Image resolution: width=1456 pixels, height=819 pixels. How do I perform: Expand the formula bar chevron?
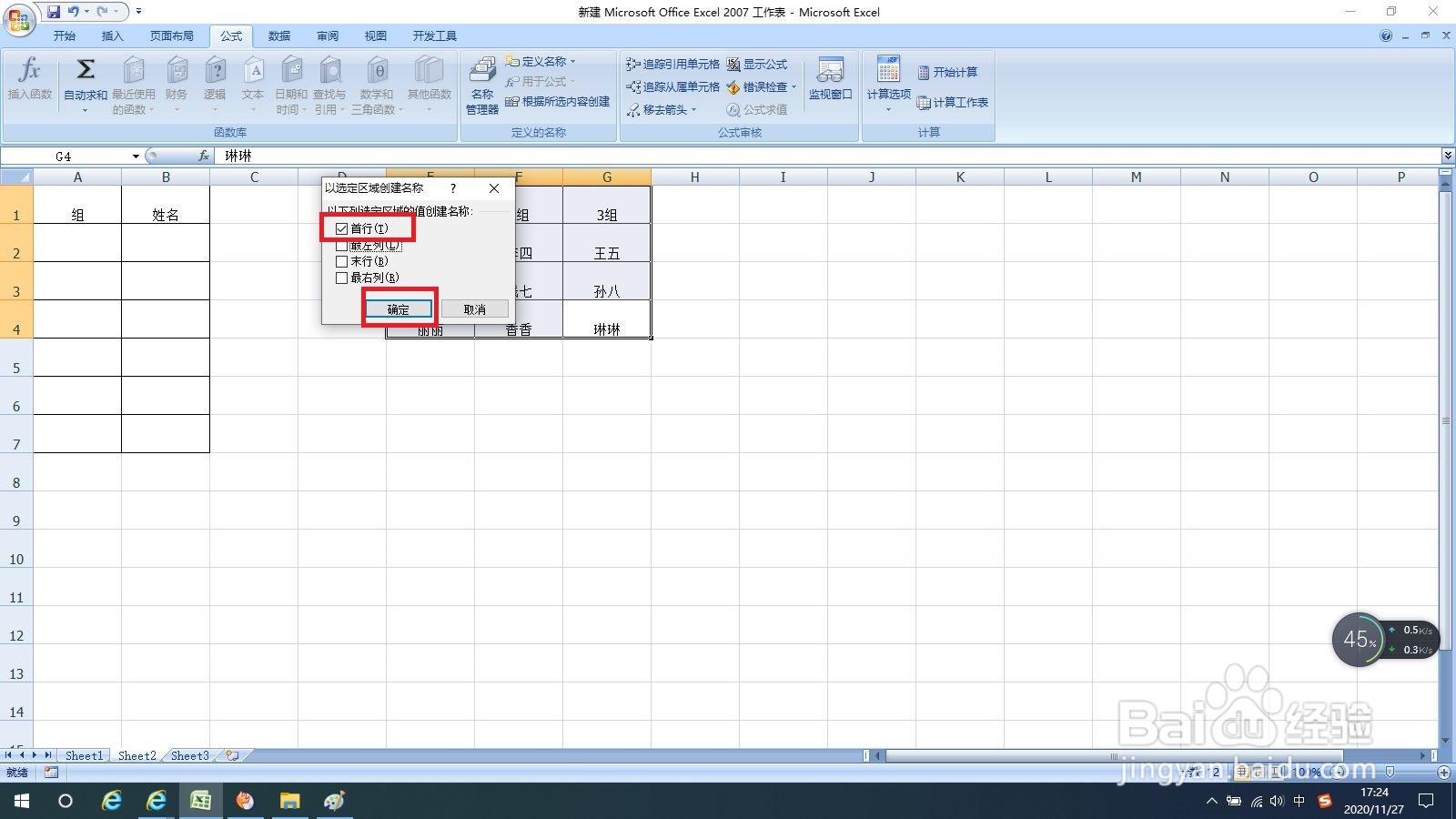pos(1448,156)
